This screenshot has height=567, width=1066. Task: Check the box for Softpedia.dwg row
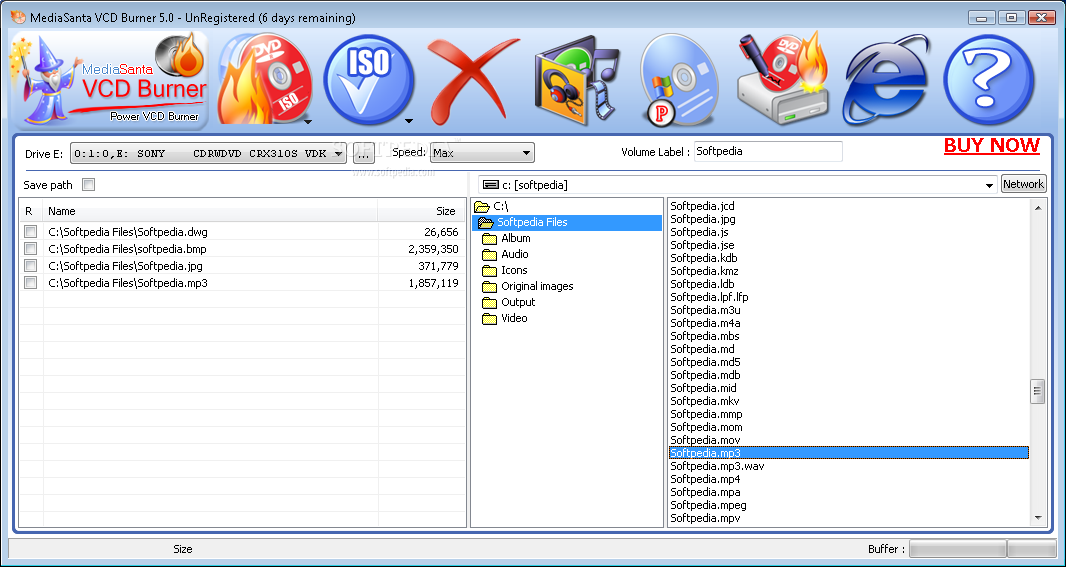point(31,232)
